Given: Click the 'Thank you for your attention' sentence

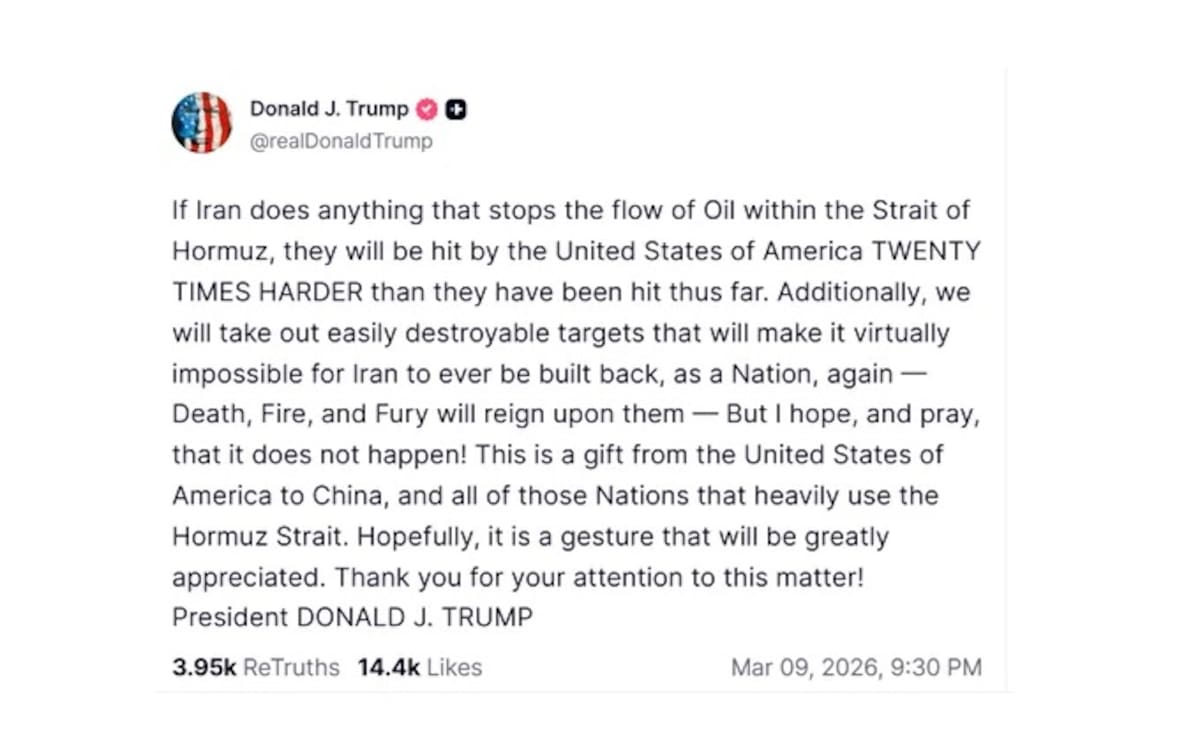Looking at the screenshot, I should [x=599, y=577].
